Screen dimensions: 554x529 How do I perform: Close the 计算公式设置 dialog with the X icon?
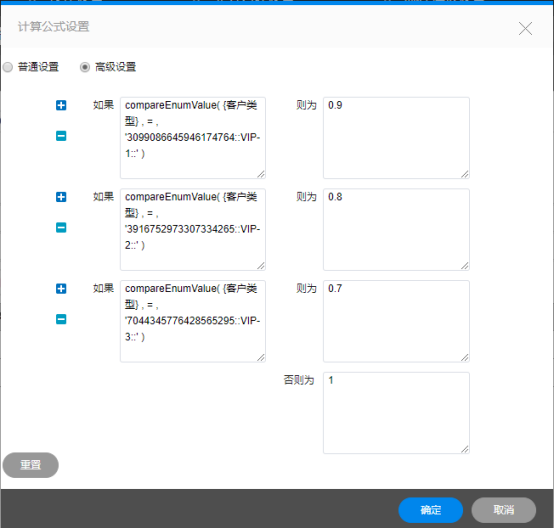(525, 29)
